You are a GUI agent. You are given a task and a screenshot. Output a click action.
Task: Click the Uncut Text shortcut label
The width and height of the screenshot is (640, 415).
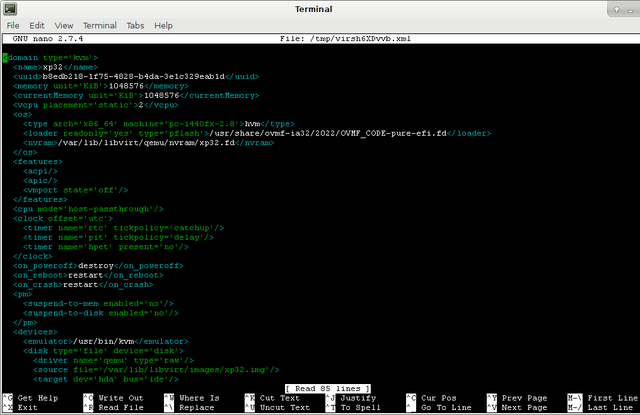tap(285, 407)
